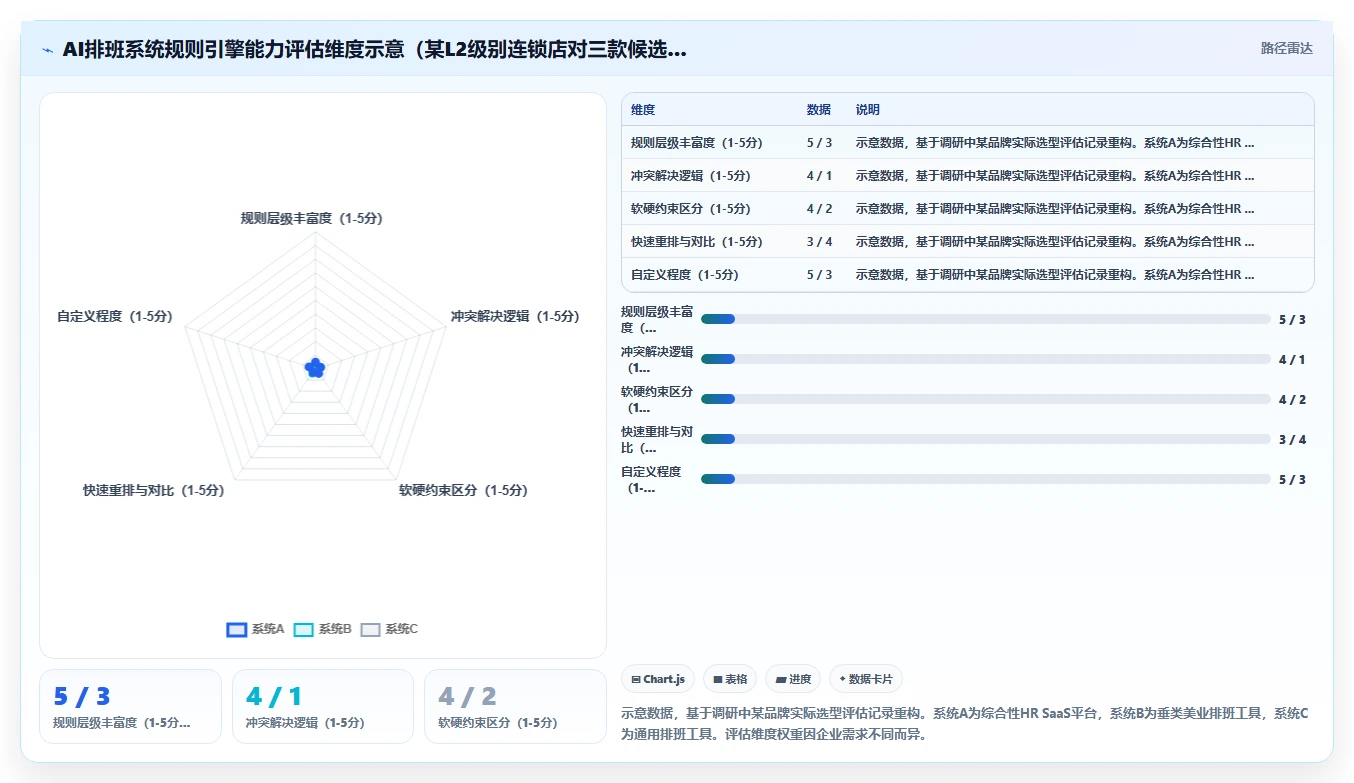This screenshot has height=783, width=1354.
Task: Click radar axis label 自定义程度（1-5分）
Action: 115,316
